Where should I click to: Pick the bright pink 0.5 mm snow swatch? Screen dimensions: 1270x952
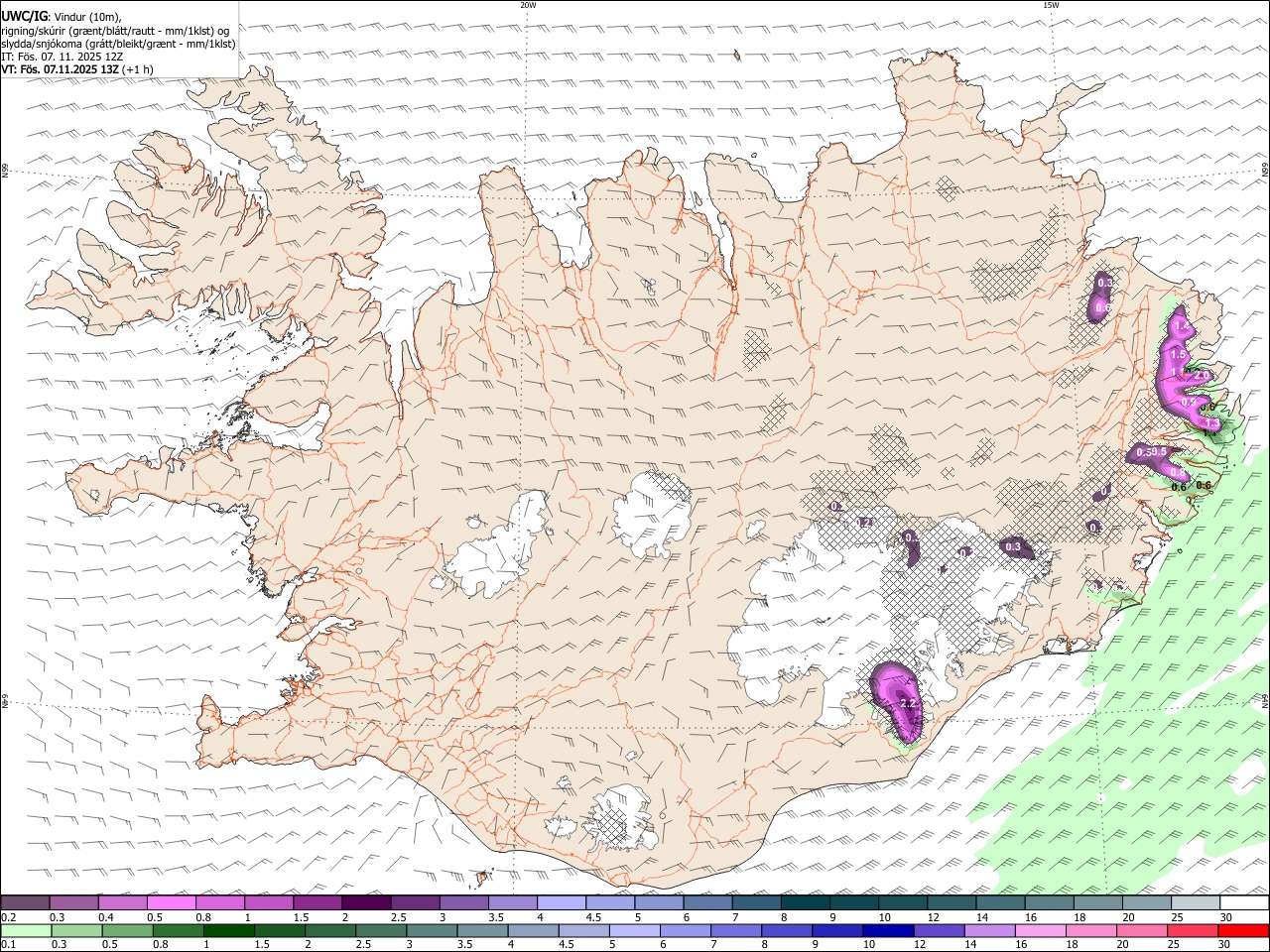171,903
